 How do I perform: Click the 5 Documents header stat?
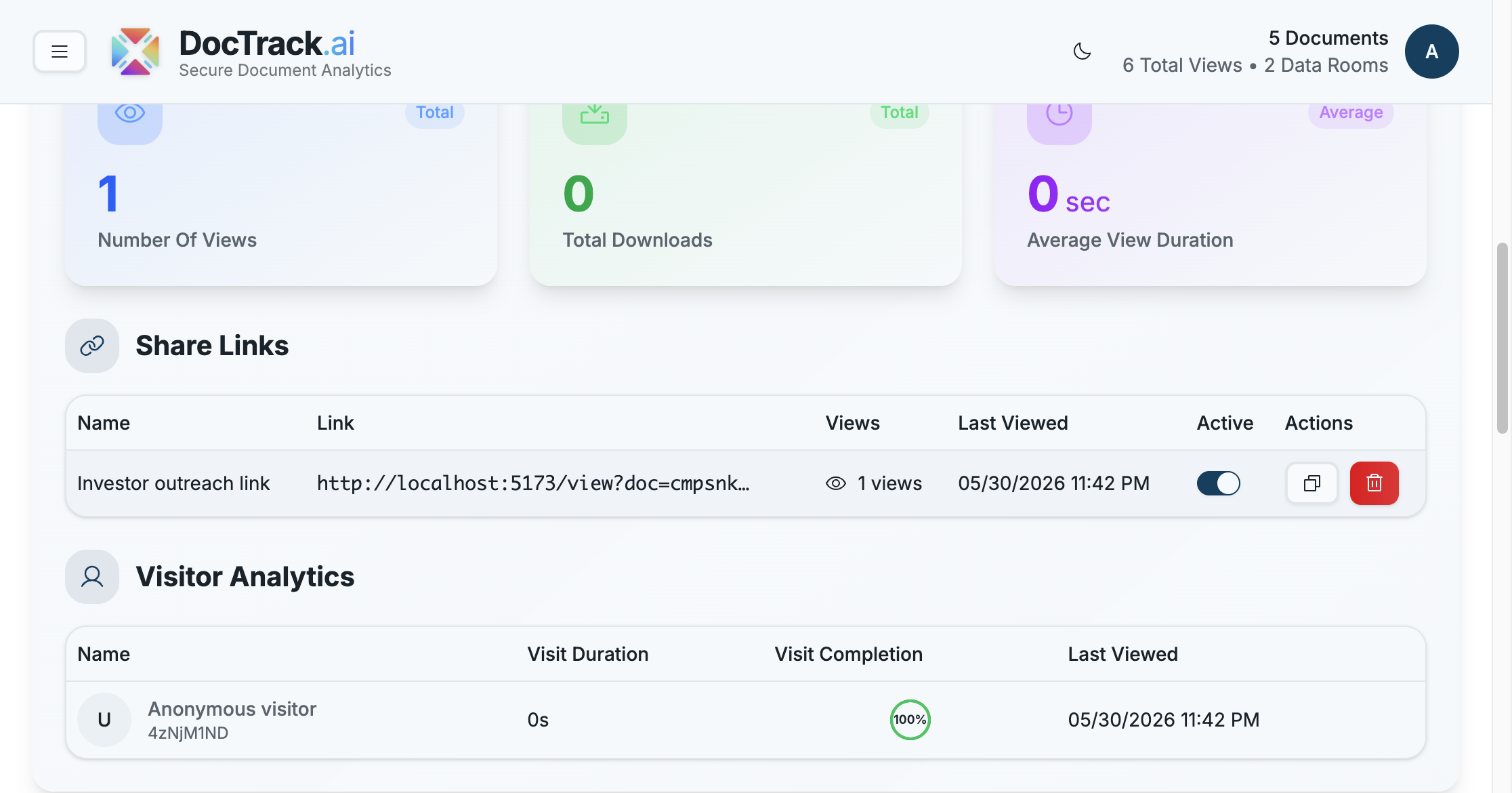click(x=1328, y=38)
